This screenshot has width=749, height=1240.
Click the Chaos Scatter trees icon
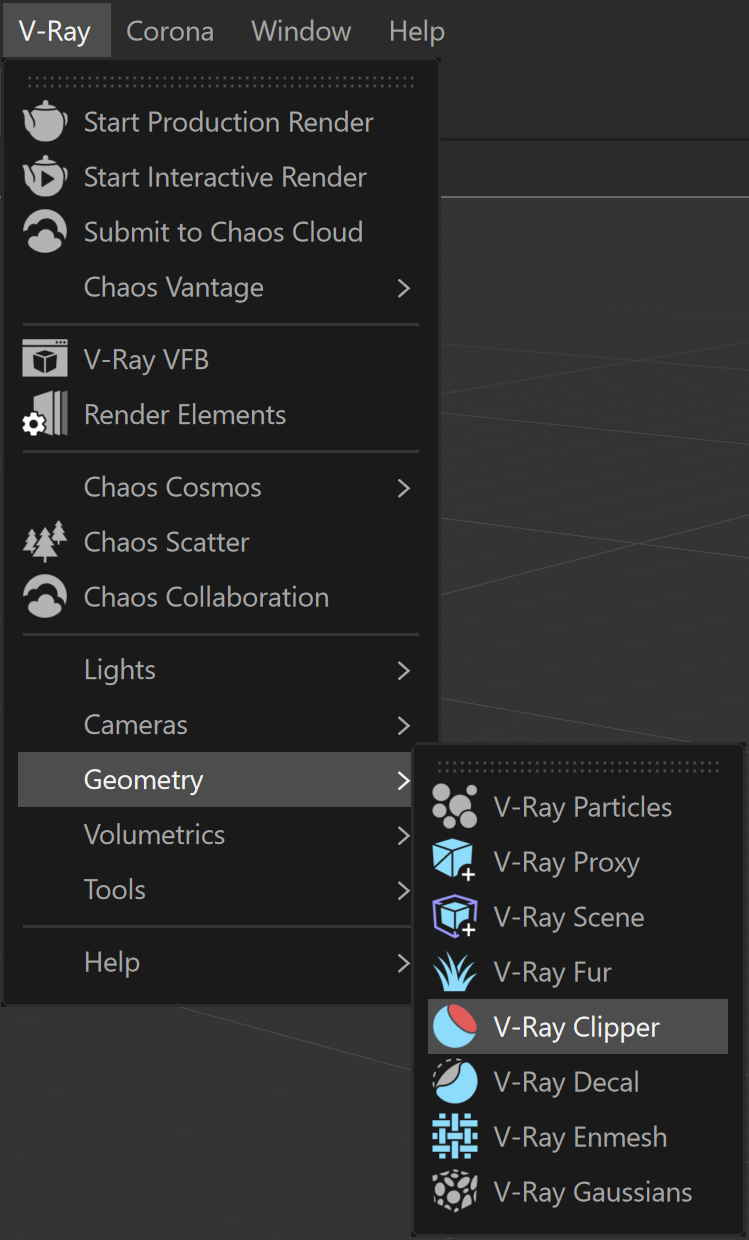45,542
